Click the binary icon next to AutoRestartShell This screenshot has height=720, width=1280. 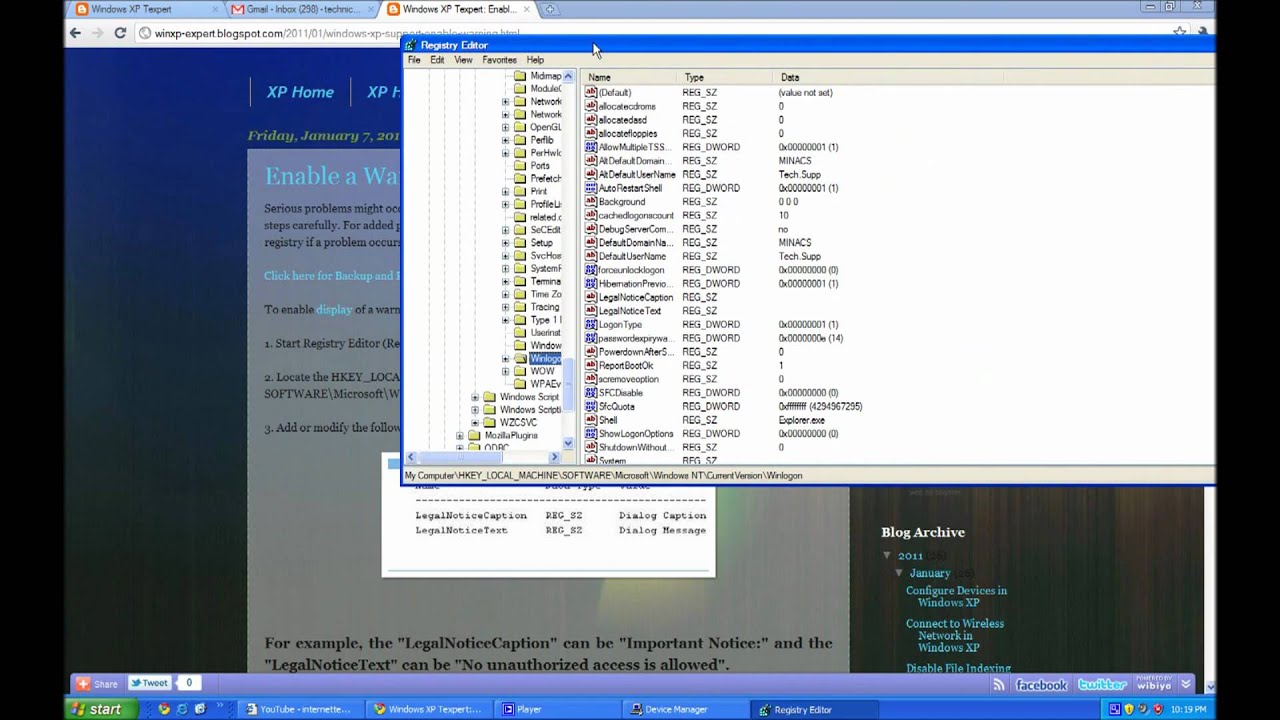(x=590, y=188)
